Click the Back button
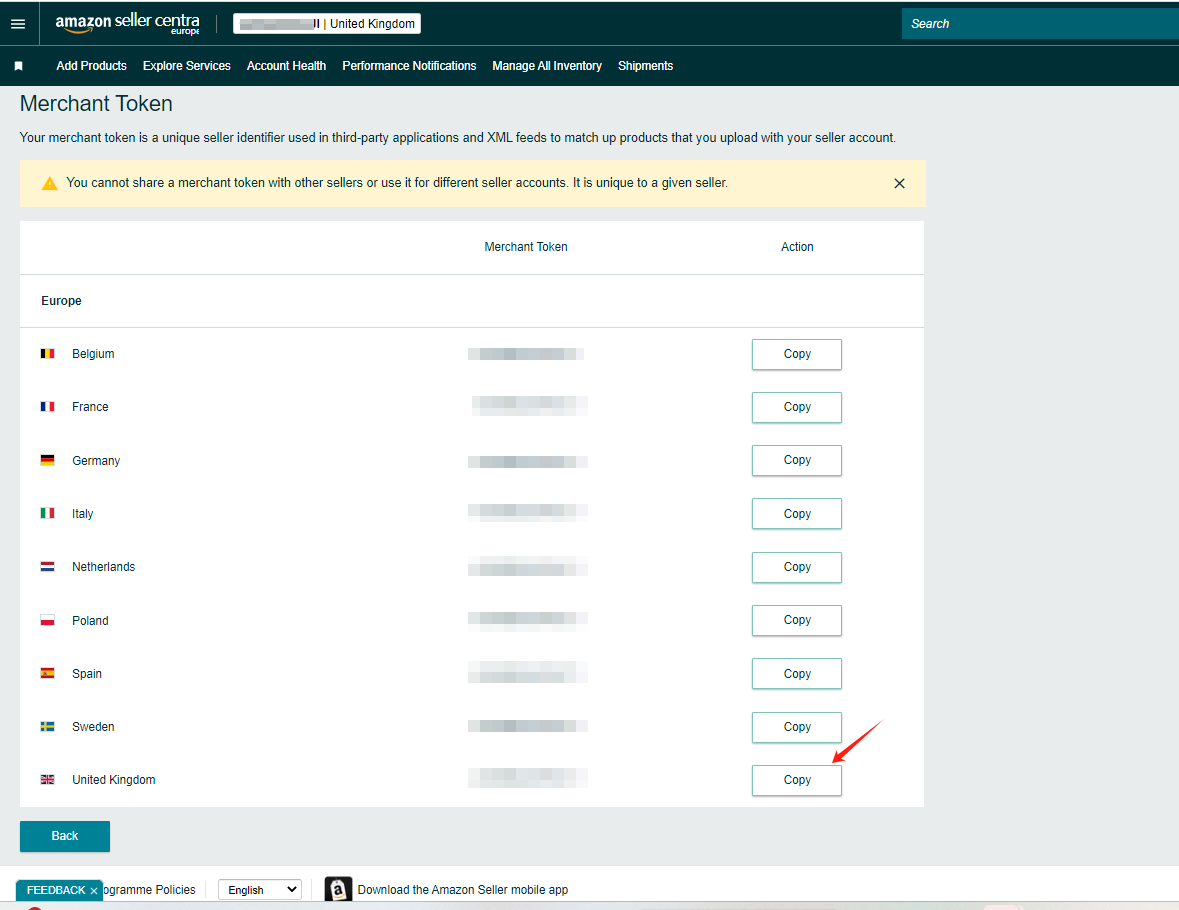 pyautogui.click(x=65, y=836)
